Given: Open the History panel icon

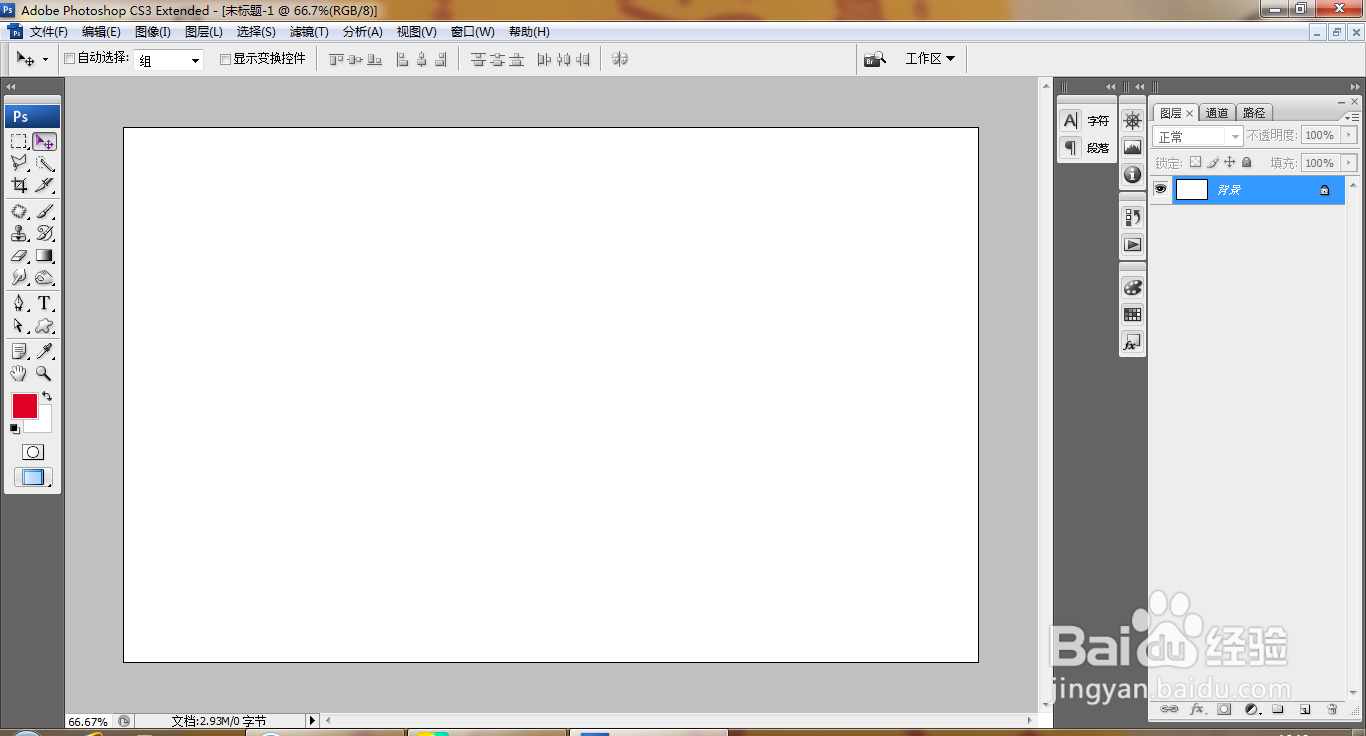Looking at the screenshot, I should 1132,217.
